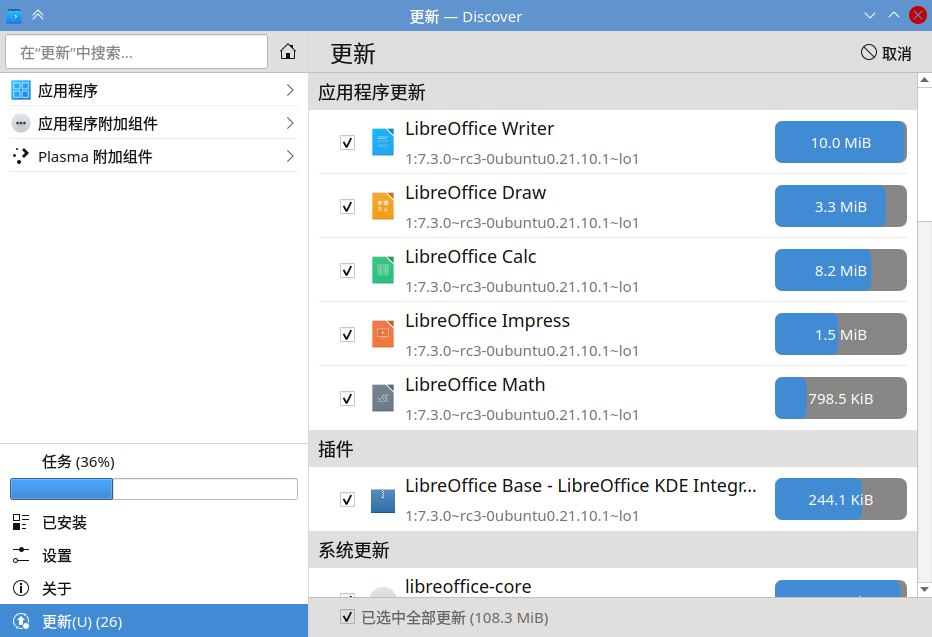Click the LibreOffice Calc green icon
The height and width of the screenshot is (637, 932).
pyautogui.click(x=383, y=270)
